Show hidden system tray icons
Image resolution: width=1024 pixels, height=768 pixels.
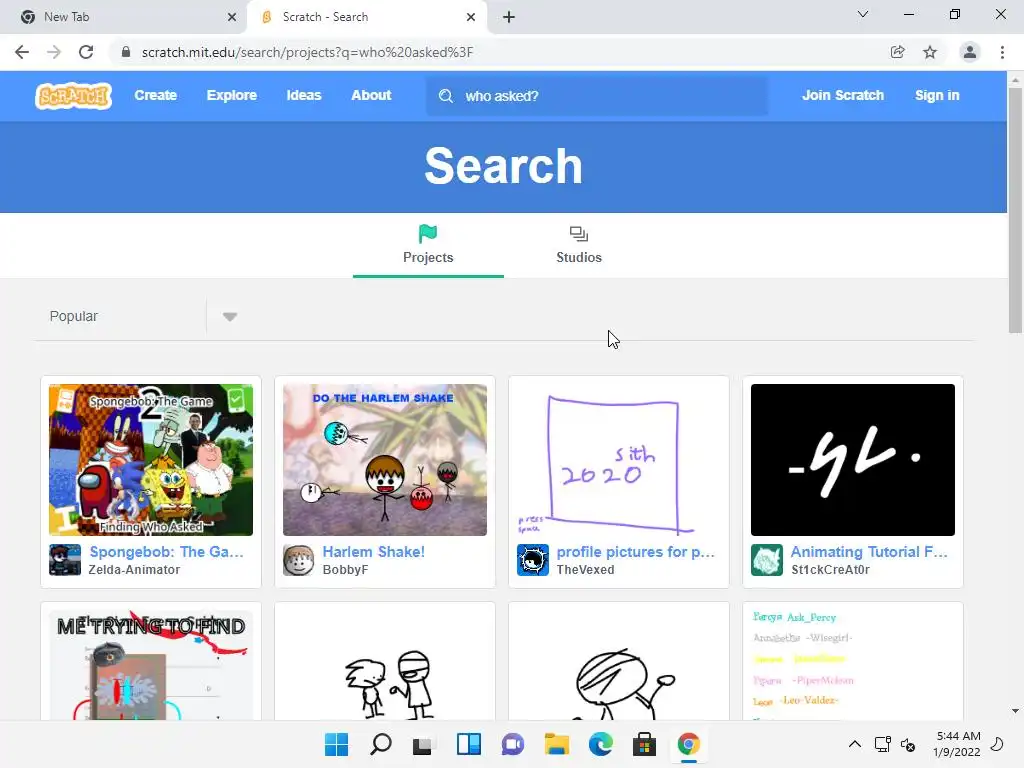[854, 744]
